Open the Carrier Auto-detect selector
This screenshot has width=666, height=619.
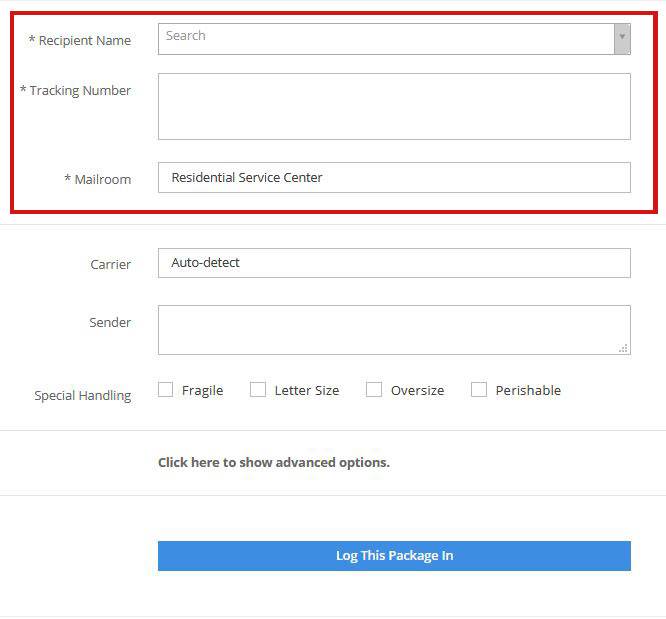[394, 263]
